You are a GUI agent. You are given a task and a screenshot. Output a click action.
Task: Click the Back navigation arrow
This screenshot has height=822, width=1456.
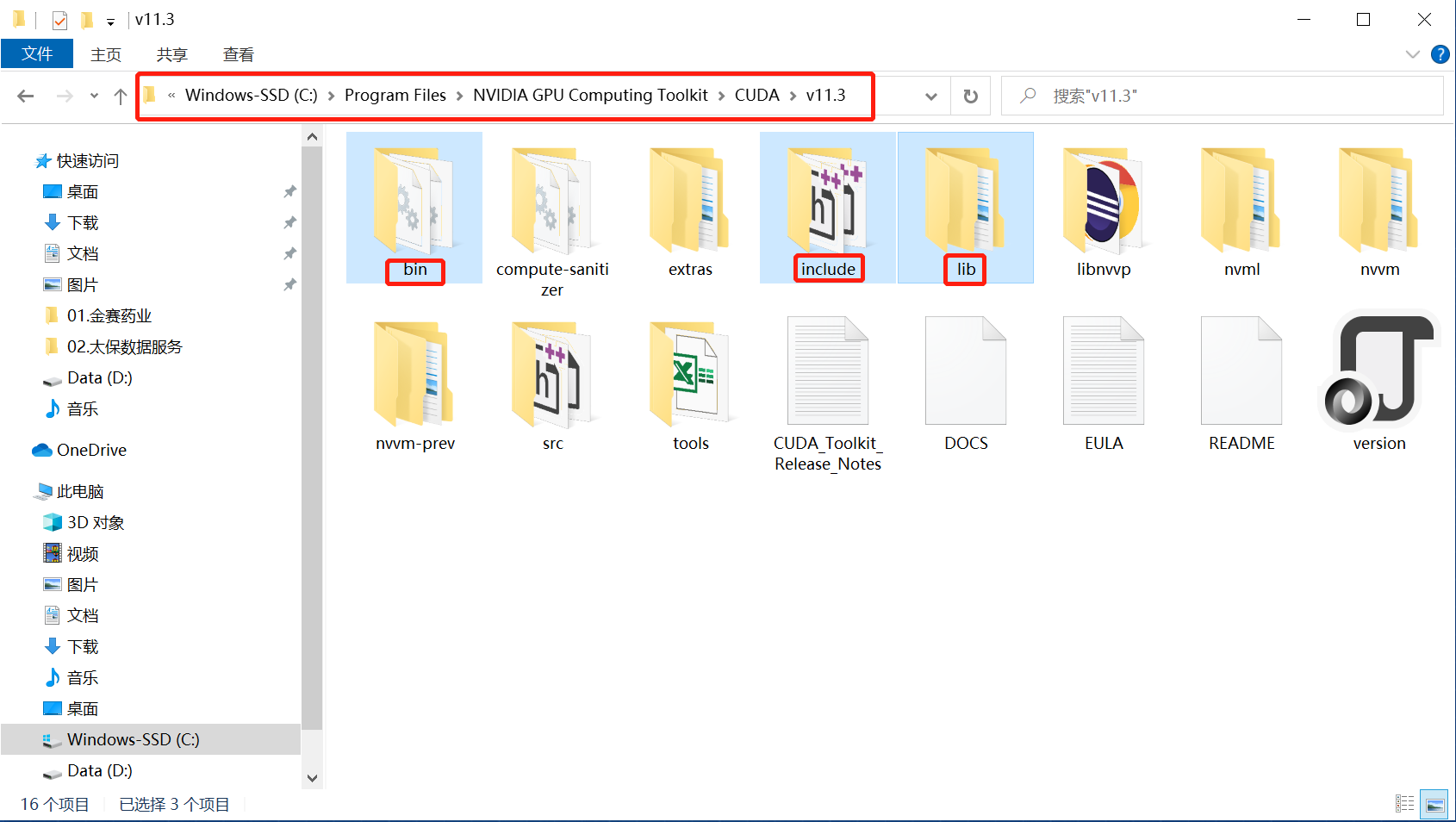point(26,96)
